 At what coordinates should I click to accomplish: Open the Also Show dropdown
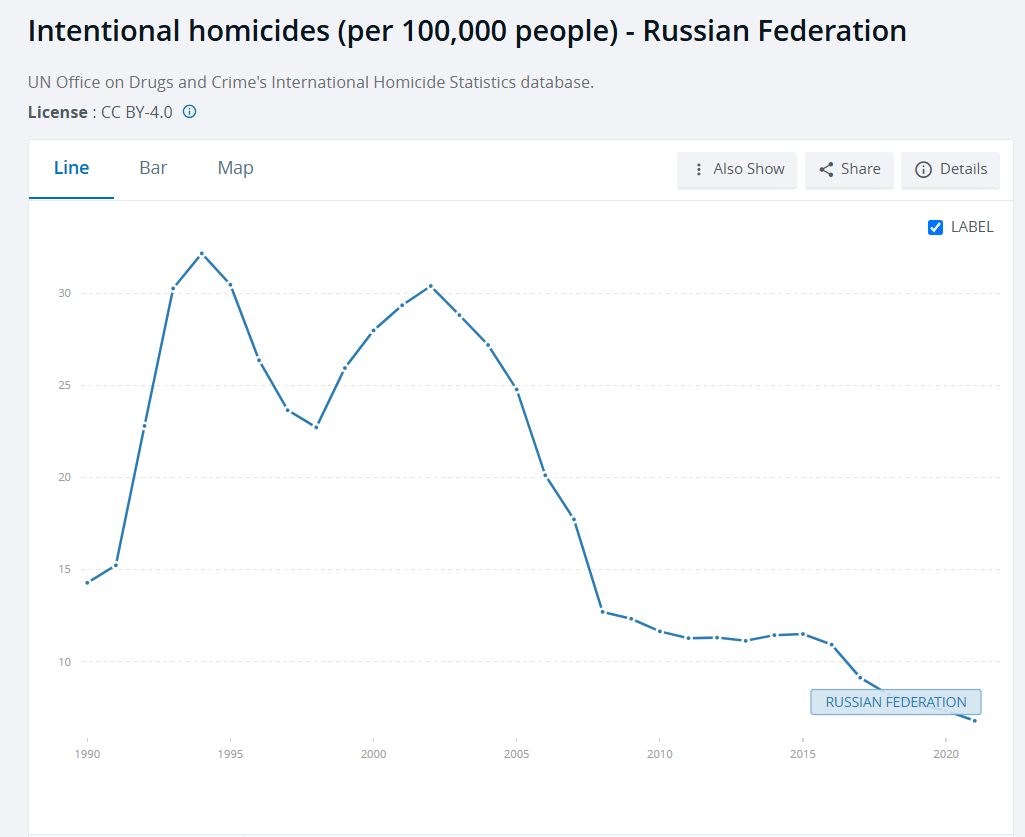[737, 170]
